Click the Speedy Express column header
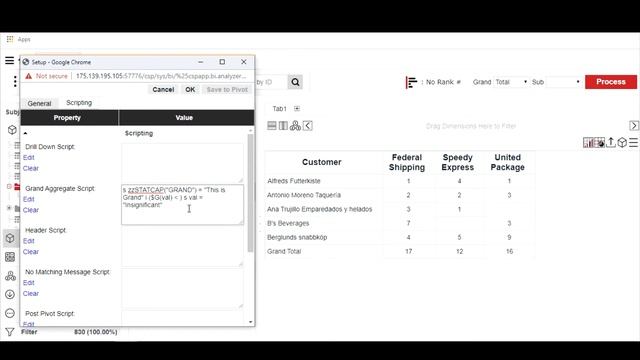The image size is (640, 360). tap(458, 162)
